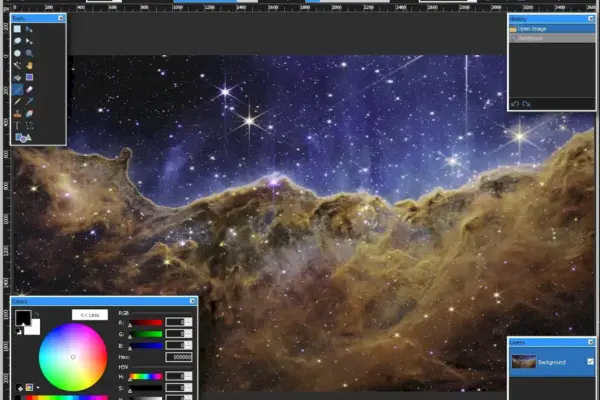
Task: Select the Background layer thumbnail
Action: coord(524,361)
